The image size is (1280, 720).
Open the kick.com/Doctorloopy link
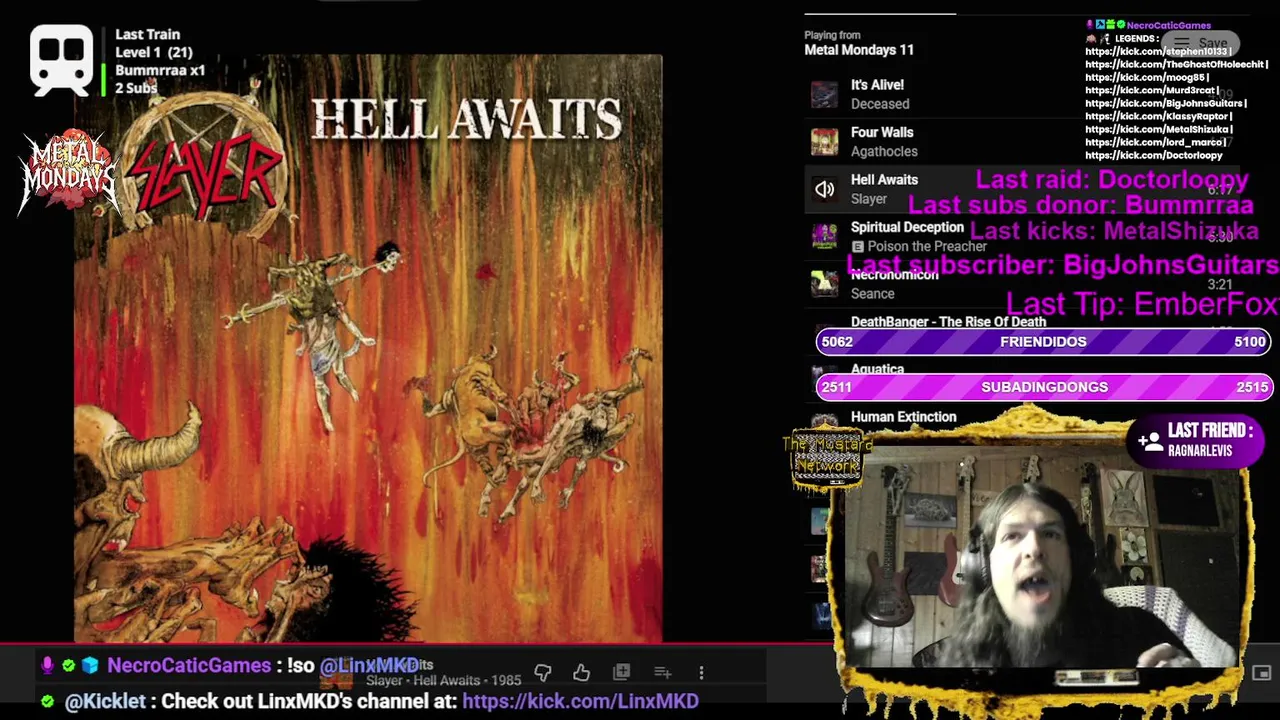coord(1154,155)
